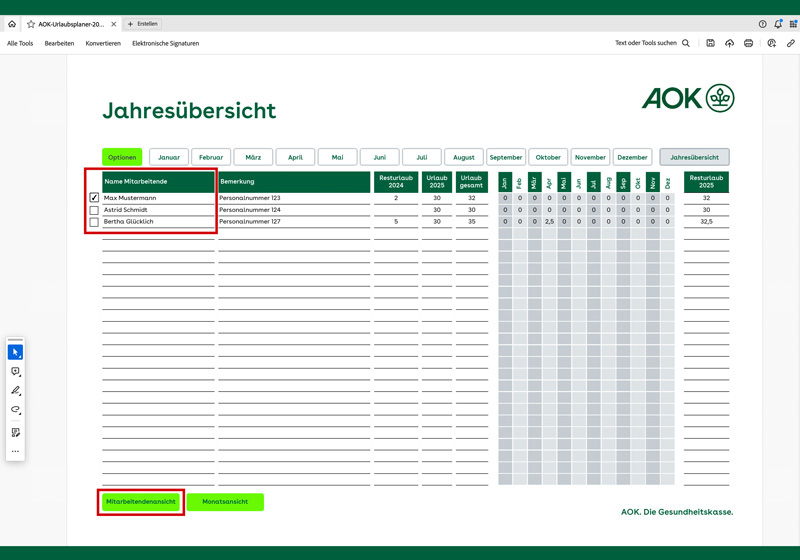800x560 pixels.
Task: Switch to the August tab
Action: pos(464,157)
